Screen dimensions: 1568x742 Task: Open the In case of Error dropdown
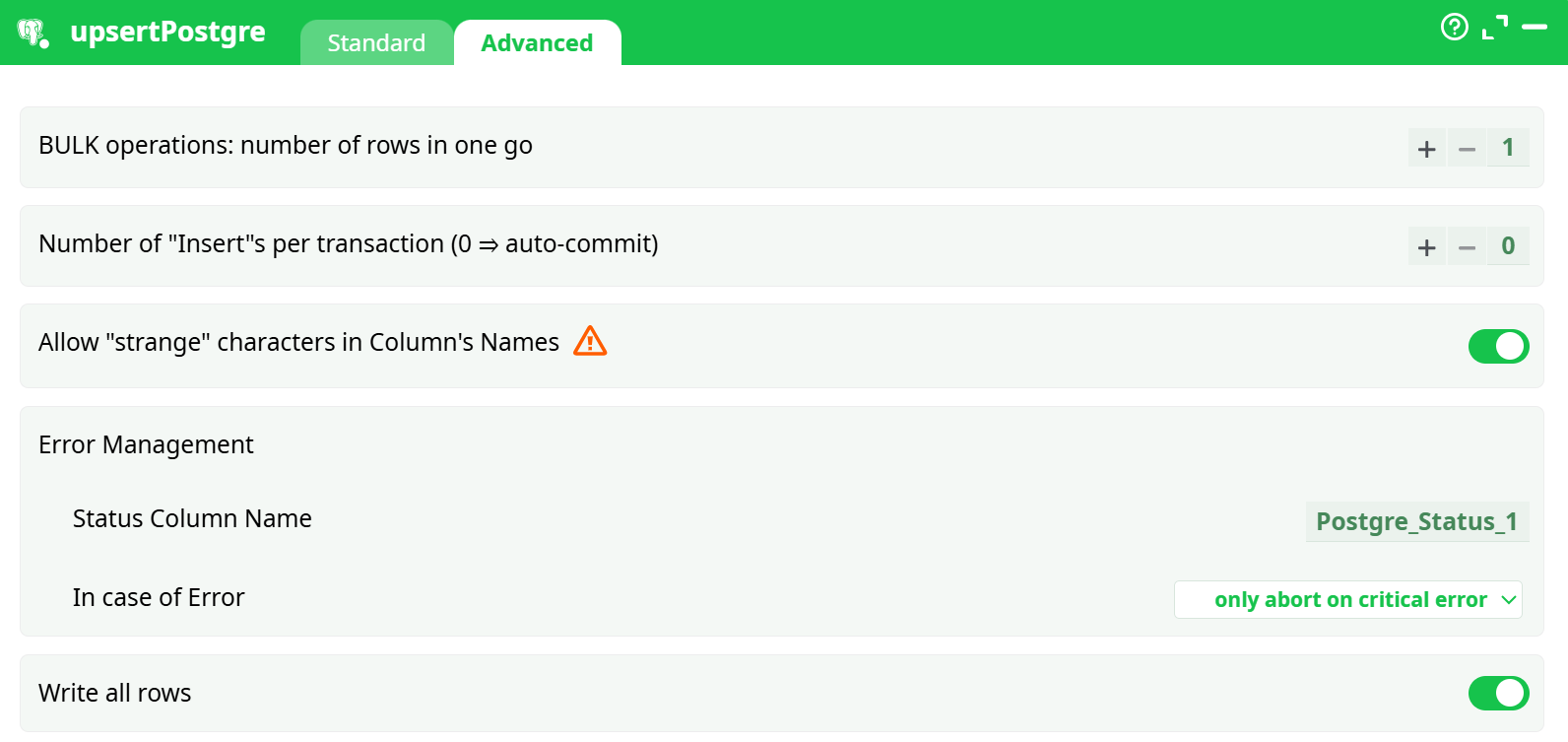[1347, 599]
